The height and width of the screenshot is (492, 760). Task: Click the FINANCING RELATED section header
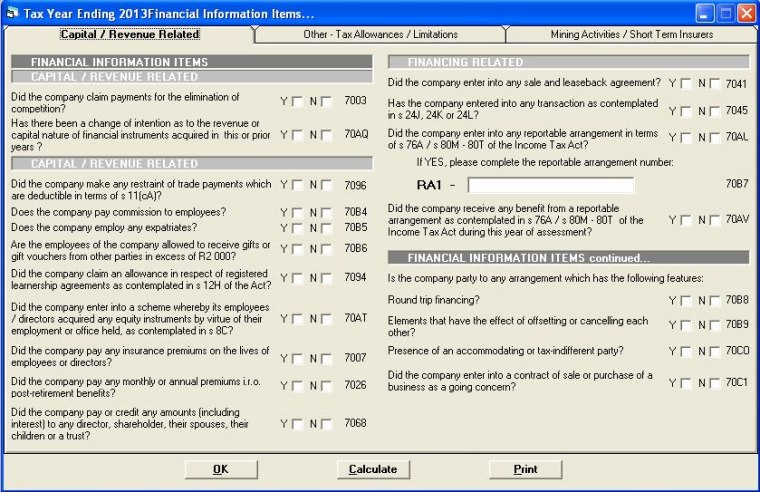coord(569,62)
